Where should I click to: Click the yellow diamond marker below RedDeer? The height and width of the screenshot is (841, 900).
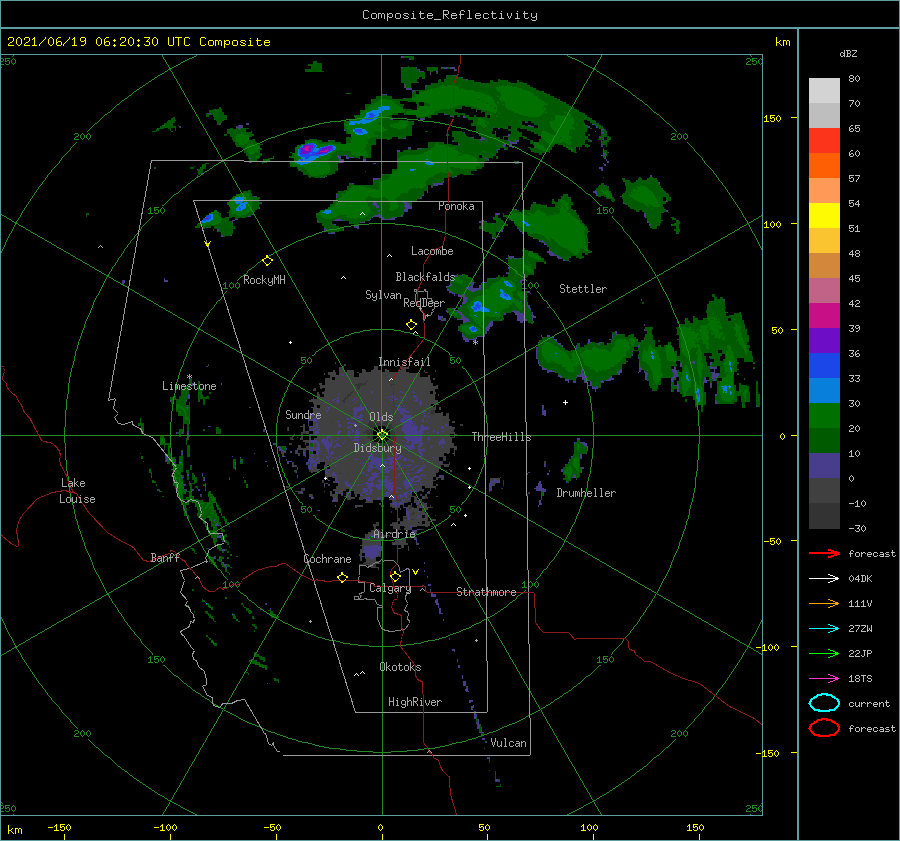pos(411,324)
